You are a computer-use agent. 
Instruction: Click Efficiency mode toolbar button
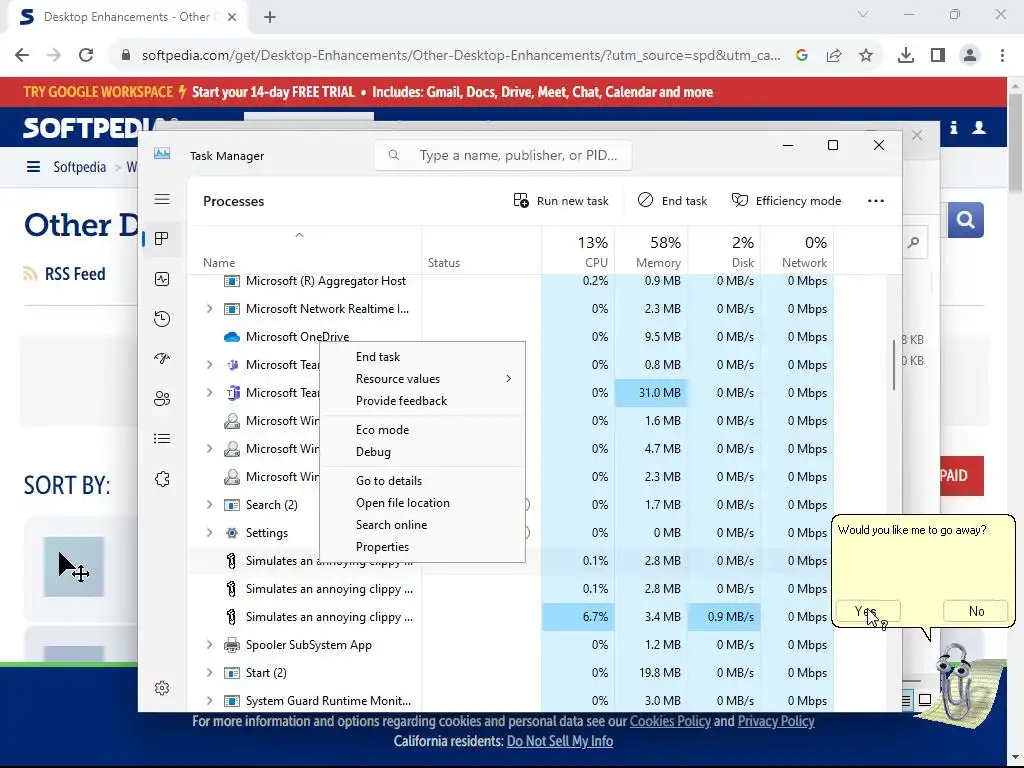tap(786, 200)
